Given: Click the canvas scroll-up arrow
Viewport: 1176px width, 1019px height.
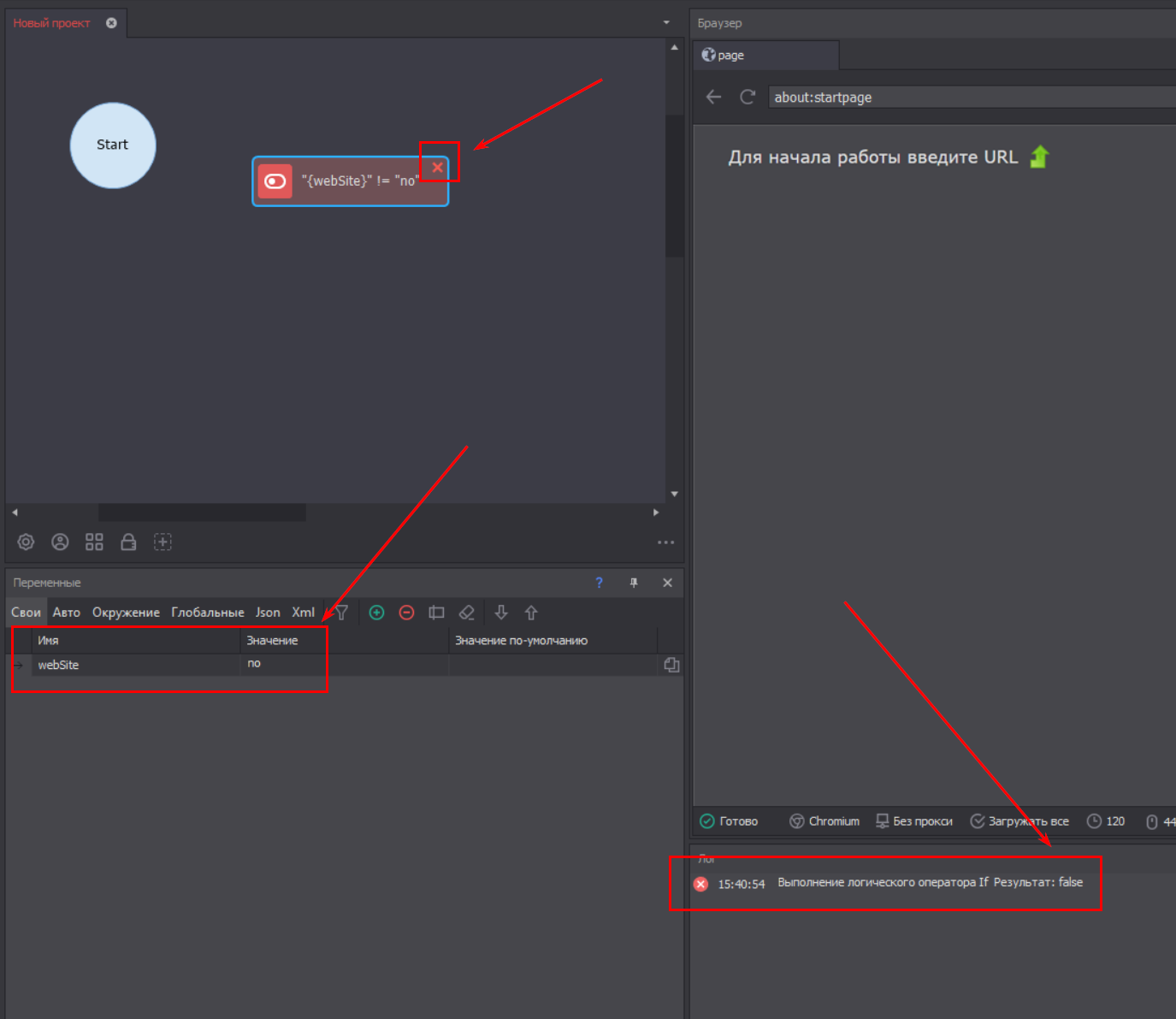Looking at the screenshot, I should click(x=675, y=48).
